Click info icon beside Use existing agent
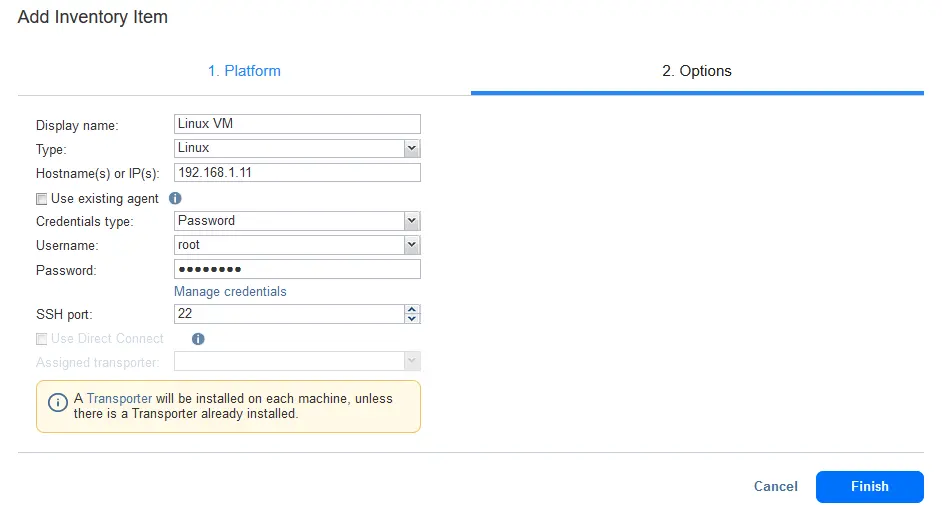The width and height of the screenshot is (942, 513). pos(175,199)
